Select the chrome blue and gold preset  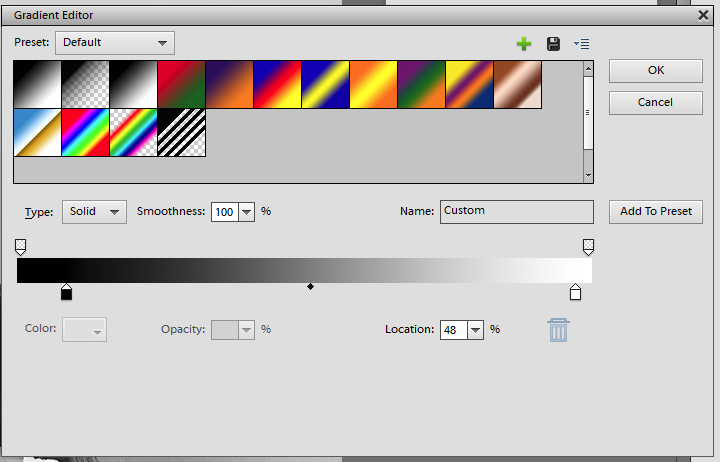pyautogui.click(x=37, y=133)
